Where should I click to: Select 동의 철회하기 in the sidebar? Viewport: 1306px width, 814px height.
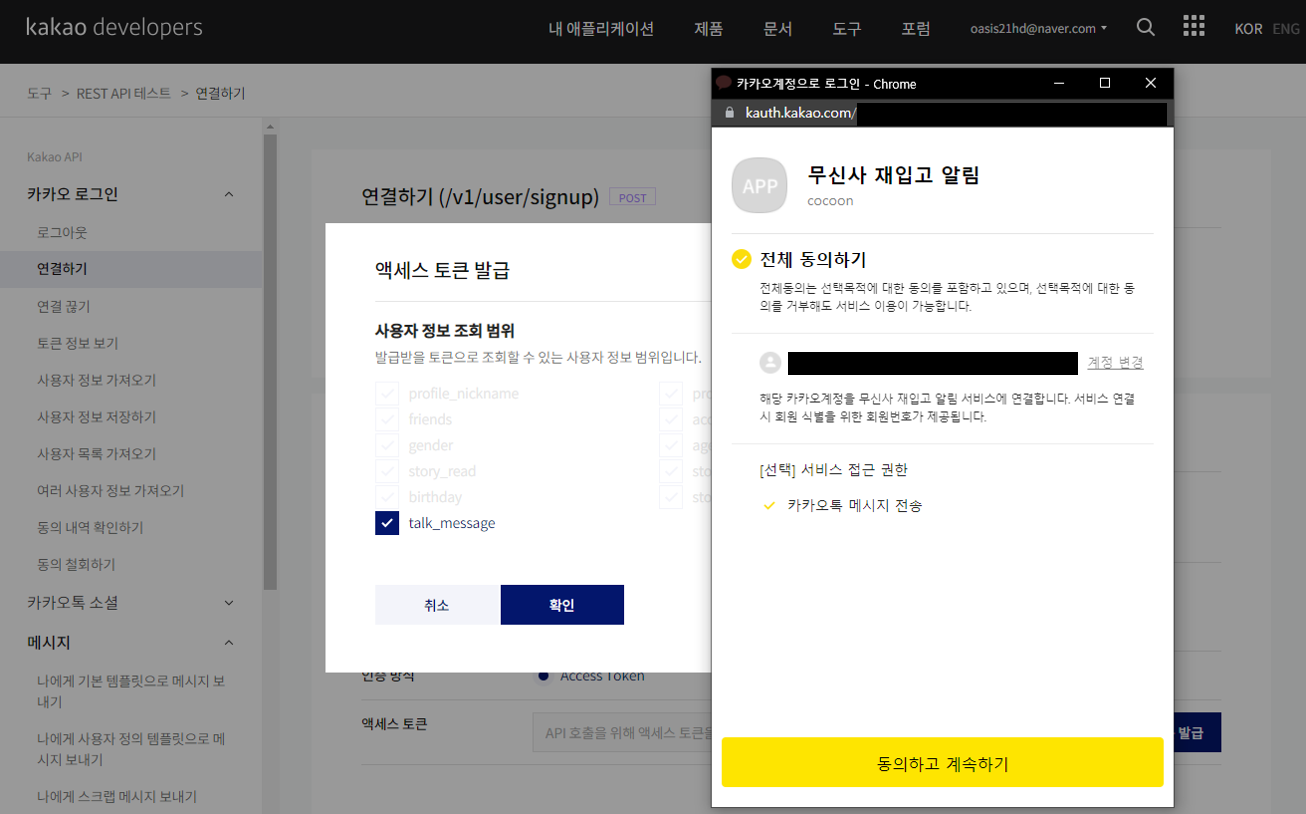click(76, 564)
